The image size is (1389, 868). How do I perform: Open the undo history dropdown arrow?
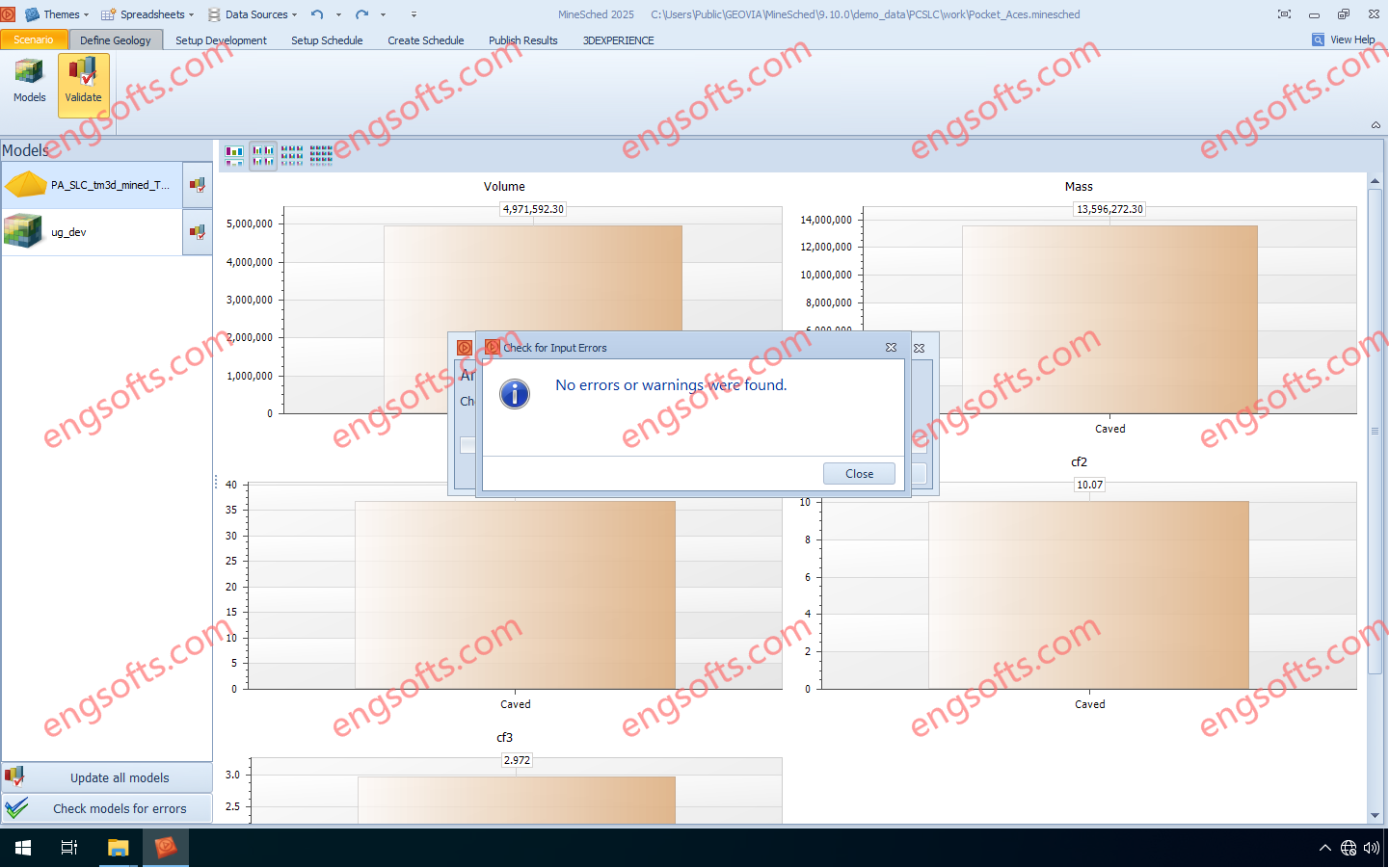click(338, 14)
